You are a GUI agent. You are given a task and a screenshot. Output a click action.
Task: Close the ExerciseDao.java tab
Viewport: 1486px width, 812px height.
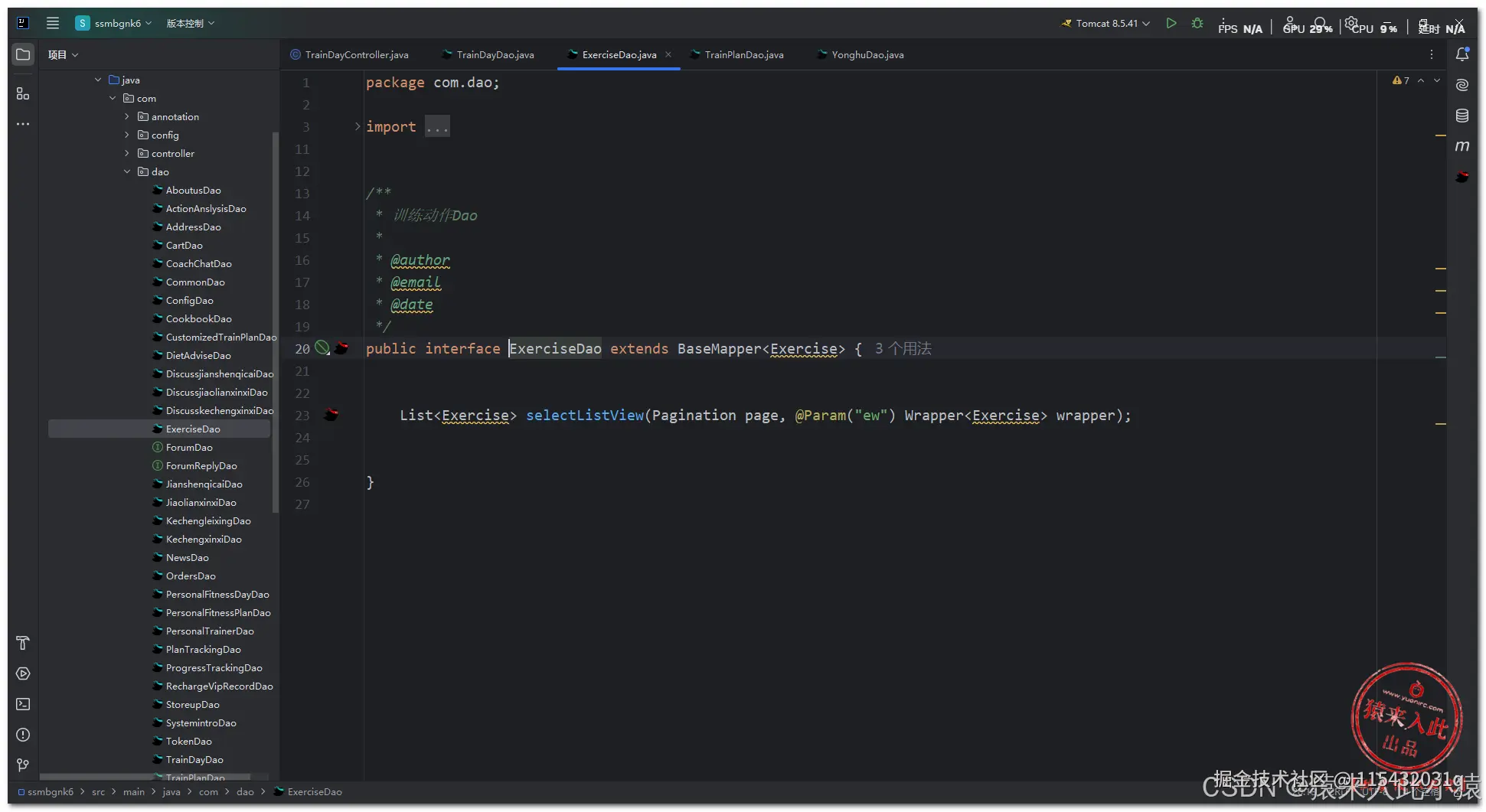point(668,54)
